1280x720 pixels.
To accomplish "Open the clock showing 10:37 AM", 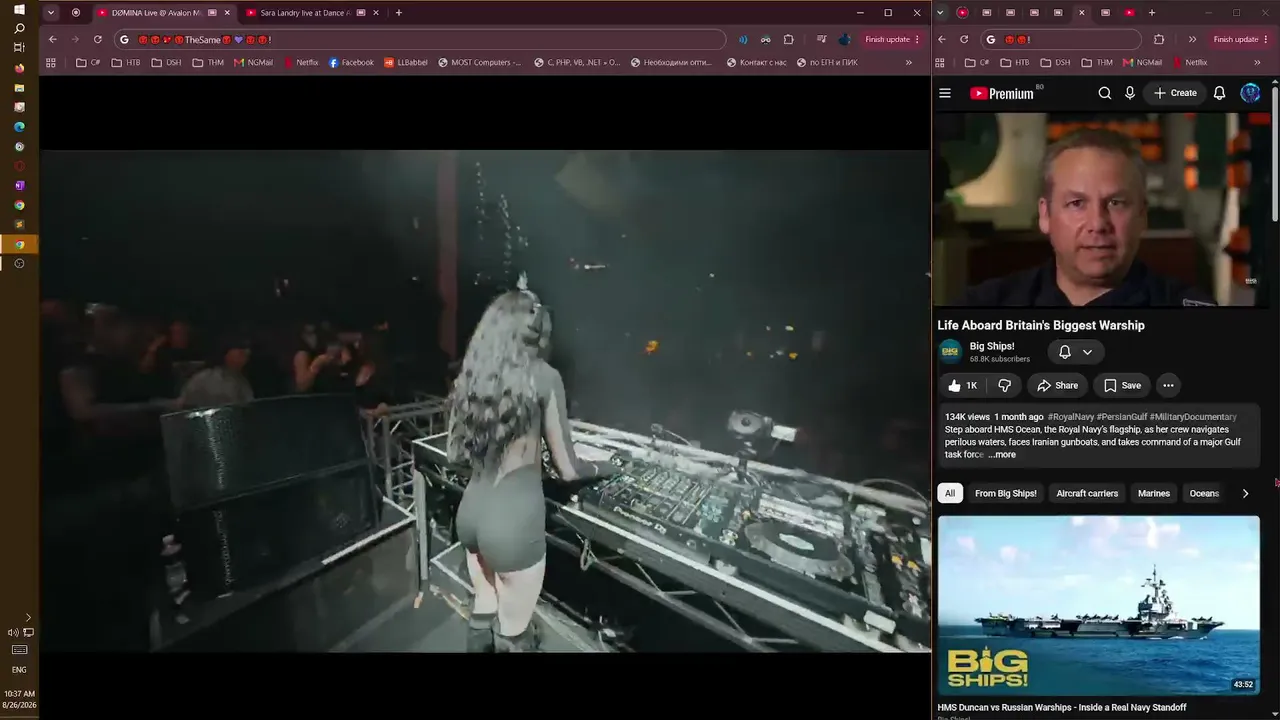I will (x=19, y=693).
